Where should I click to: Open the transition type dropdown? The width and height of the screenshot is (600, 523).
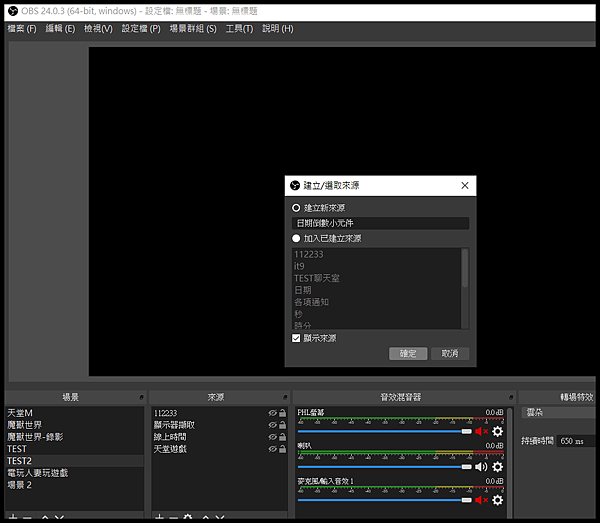pos(560,412)
